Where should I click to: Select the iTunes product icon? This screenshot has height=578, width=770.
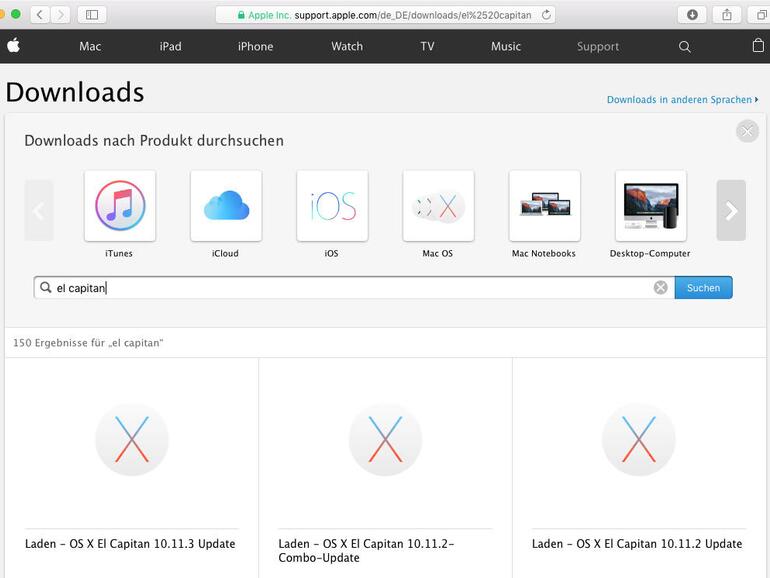[120, 206]
